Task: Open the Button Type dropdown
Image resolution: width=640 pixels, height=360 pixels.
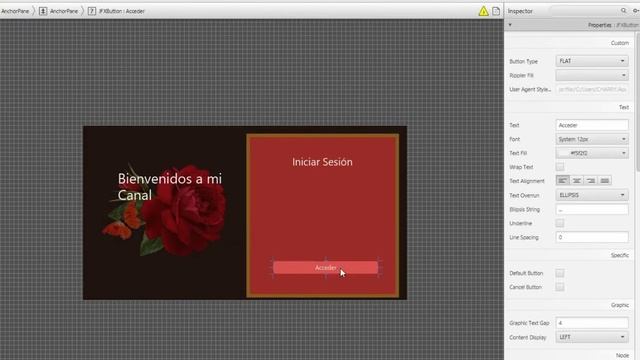Action: (592, 61)
